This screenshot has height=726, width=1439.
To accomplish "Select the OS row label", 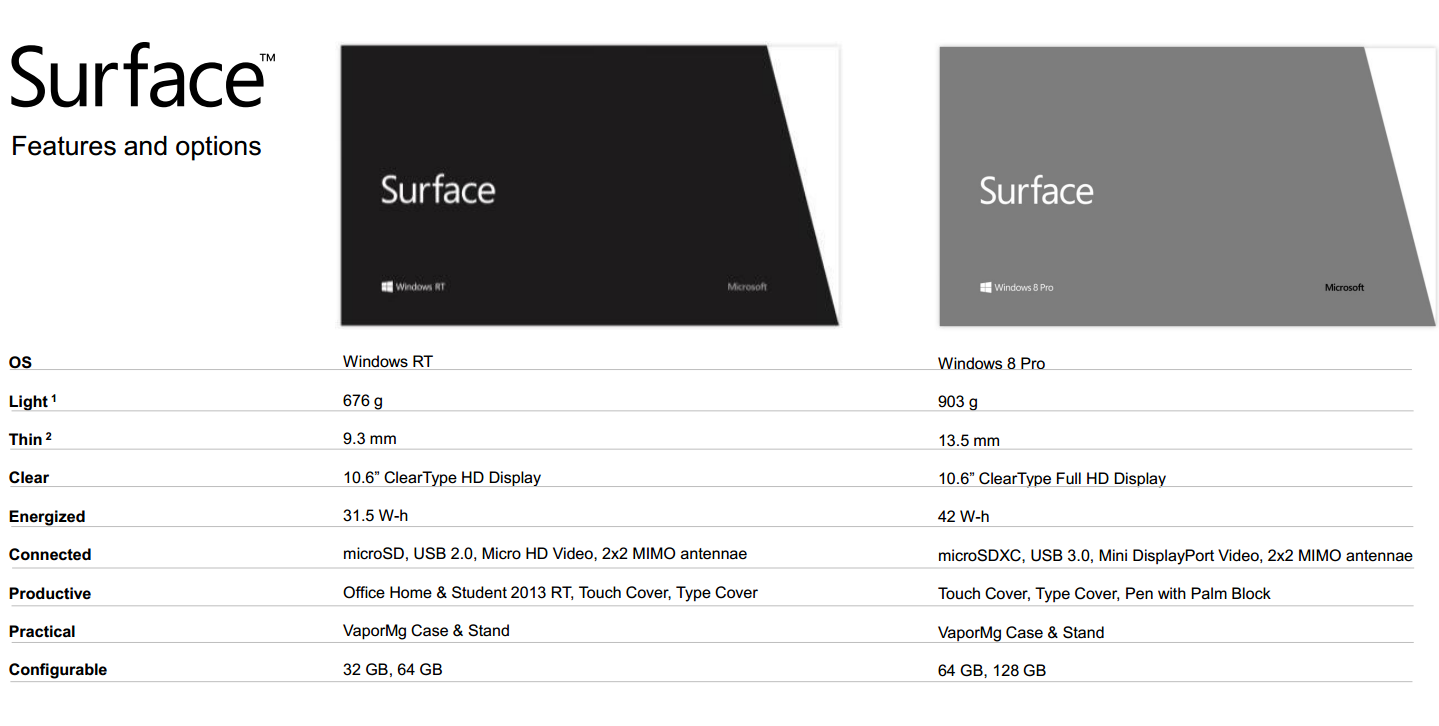I will pyautogui.click(x=20, y=363).
